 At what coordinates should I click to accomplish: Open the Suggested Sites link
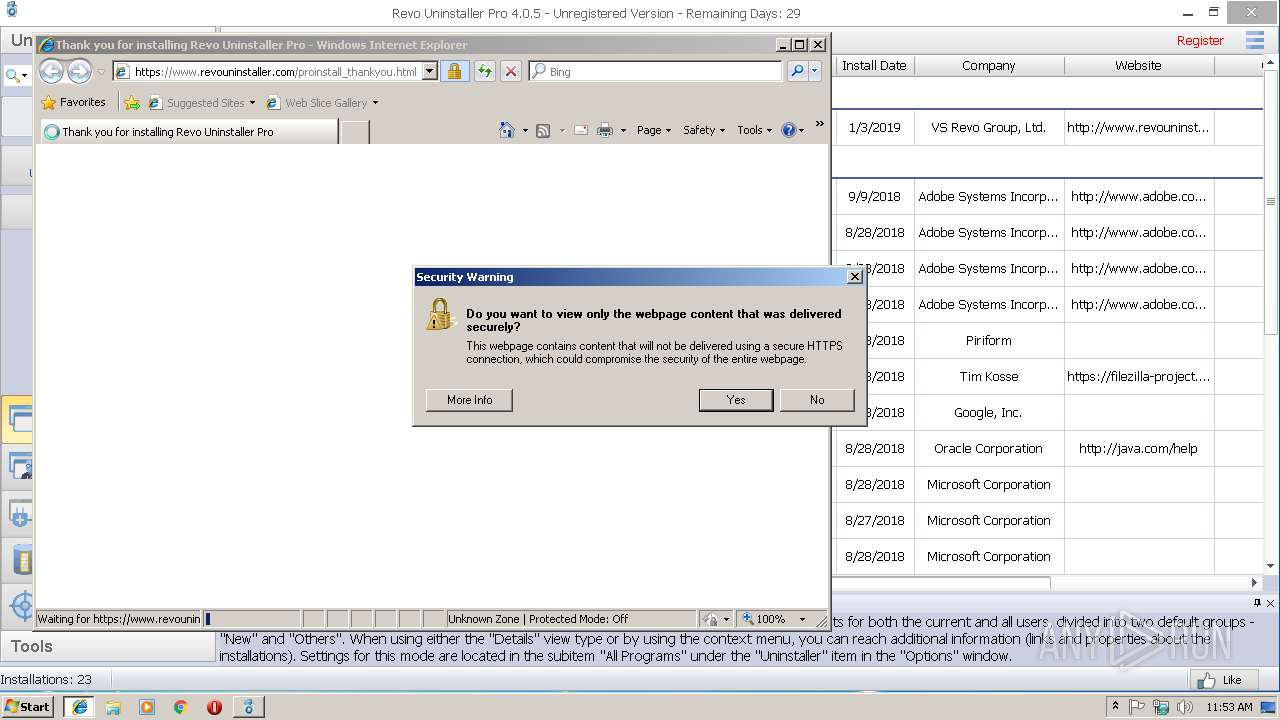click(201, 102)
